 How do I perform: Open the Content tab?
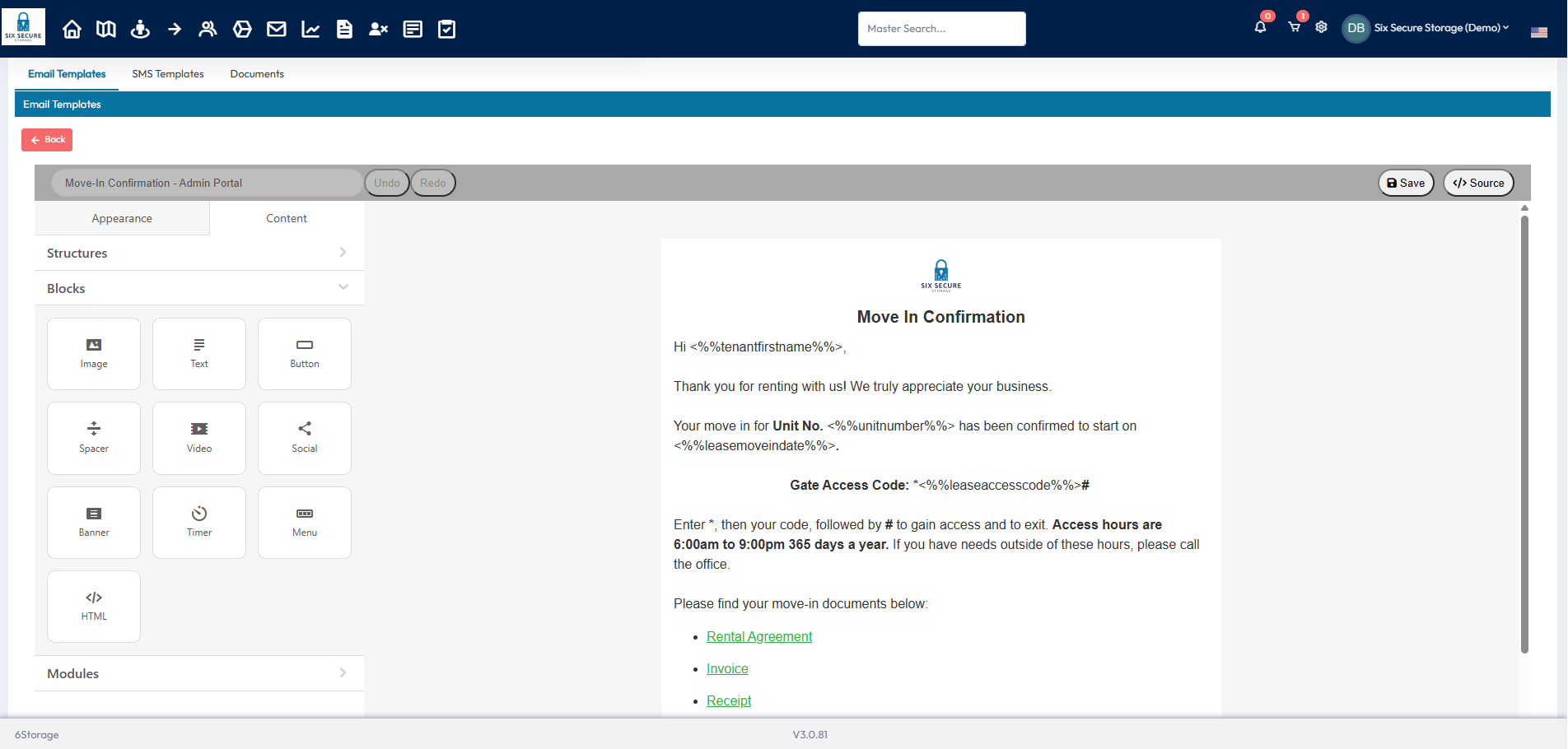pyautogui.click(x=287, y=218)
